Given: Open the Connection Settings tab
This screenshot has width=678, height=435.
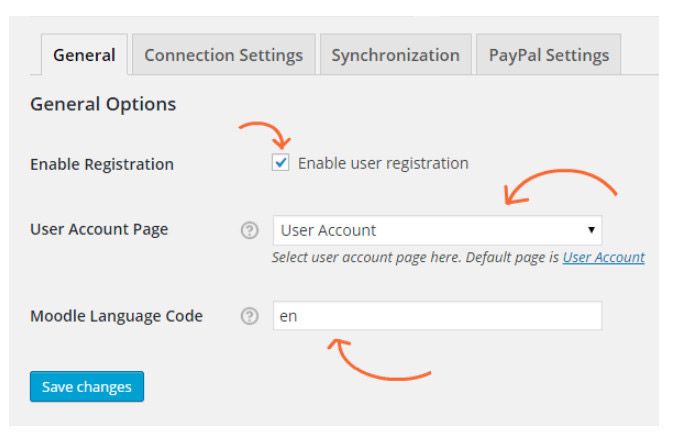Looking at the screenshot, I should point(223,55).
